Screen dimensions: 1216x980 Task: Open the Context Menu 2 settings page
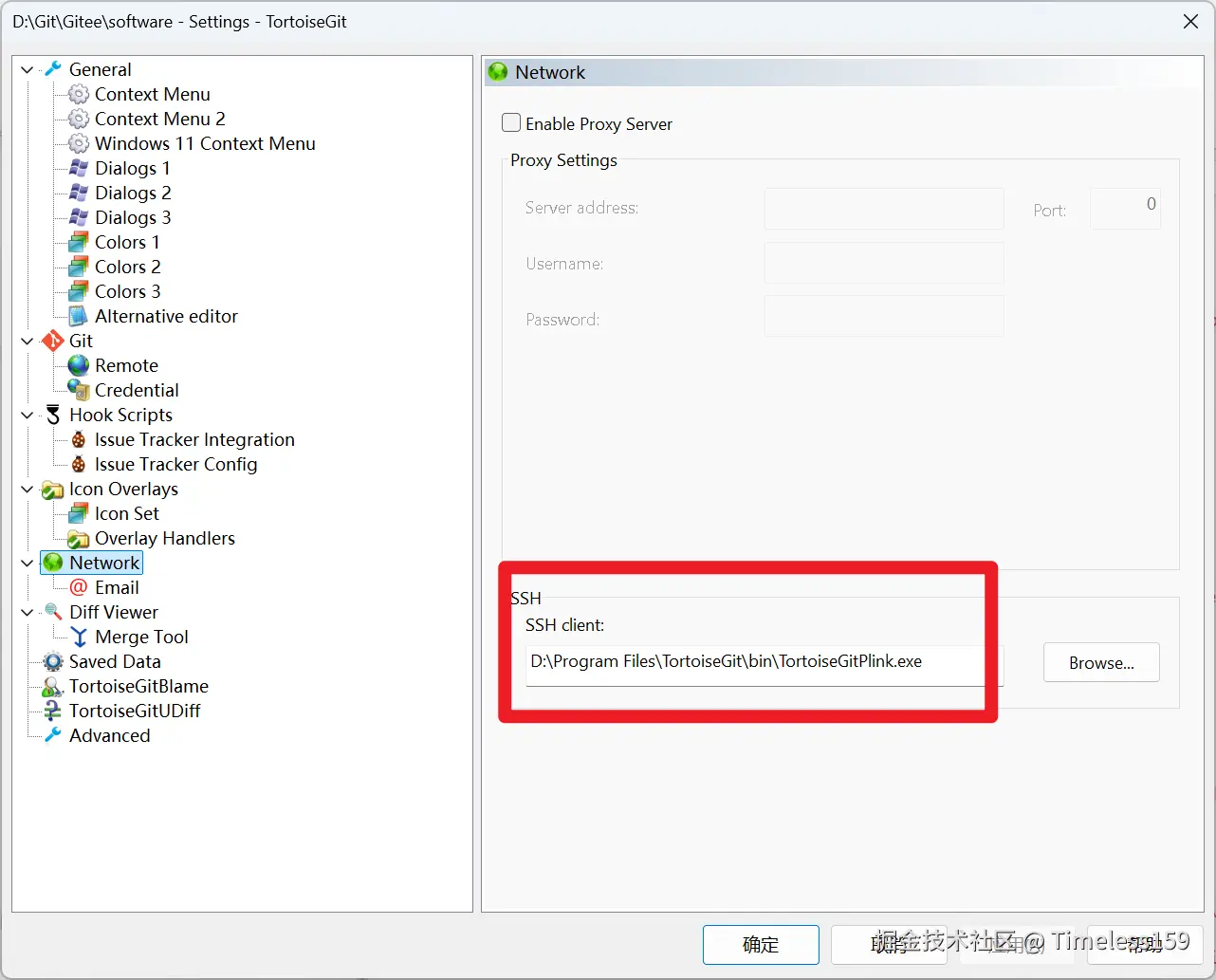point(160,119)
